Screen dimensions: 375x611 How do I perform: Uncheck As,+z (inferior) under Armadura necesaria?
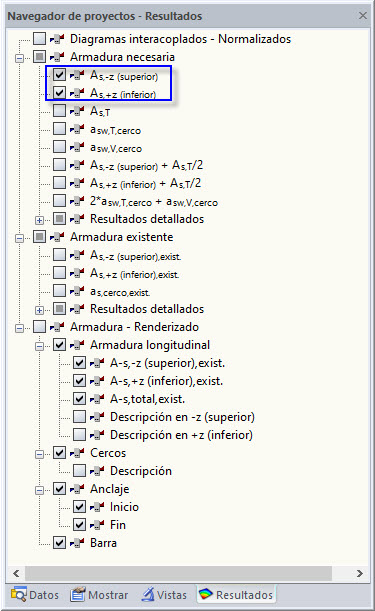click(x=59, y=93)
